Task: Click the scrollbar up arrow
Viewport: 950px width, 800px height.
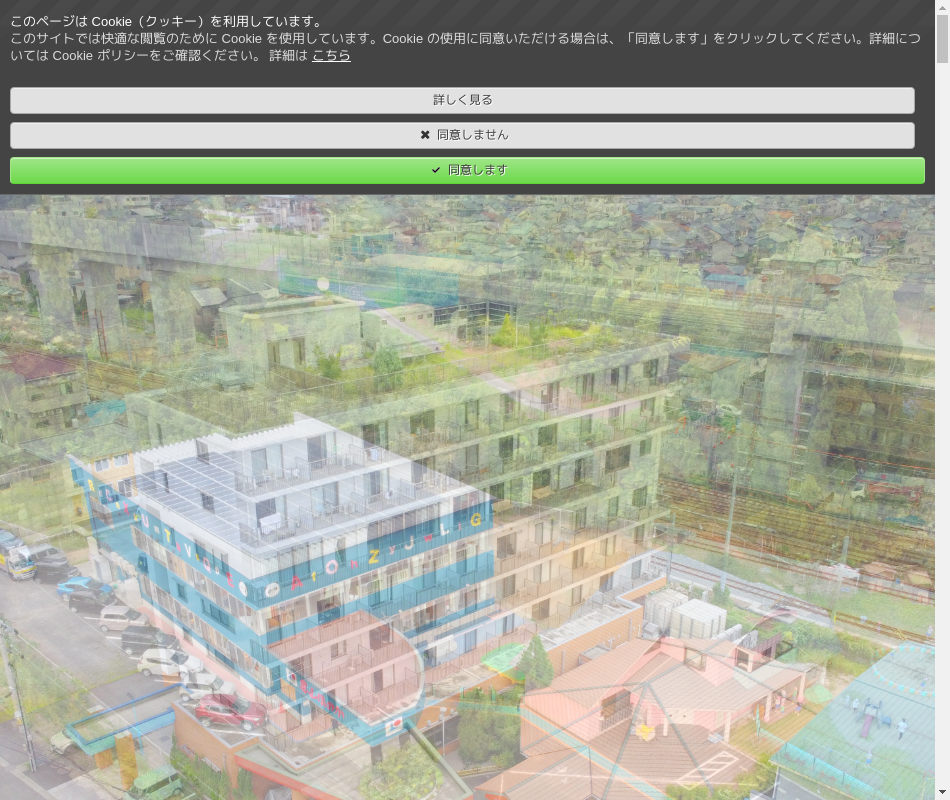Action: [x=942, y=7]
